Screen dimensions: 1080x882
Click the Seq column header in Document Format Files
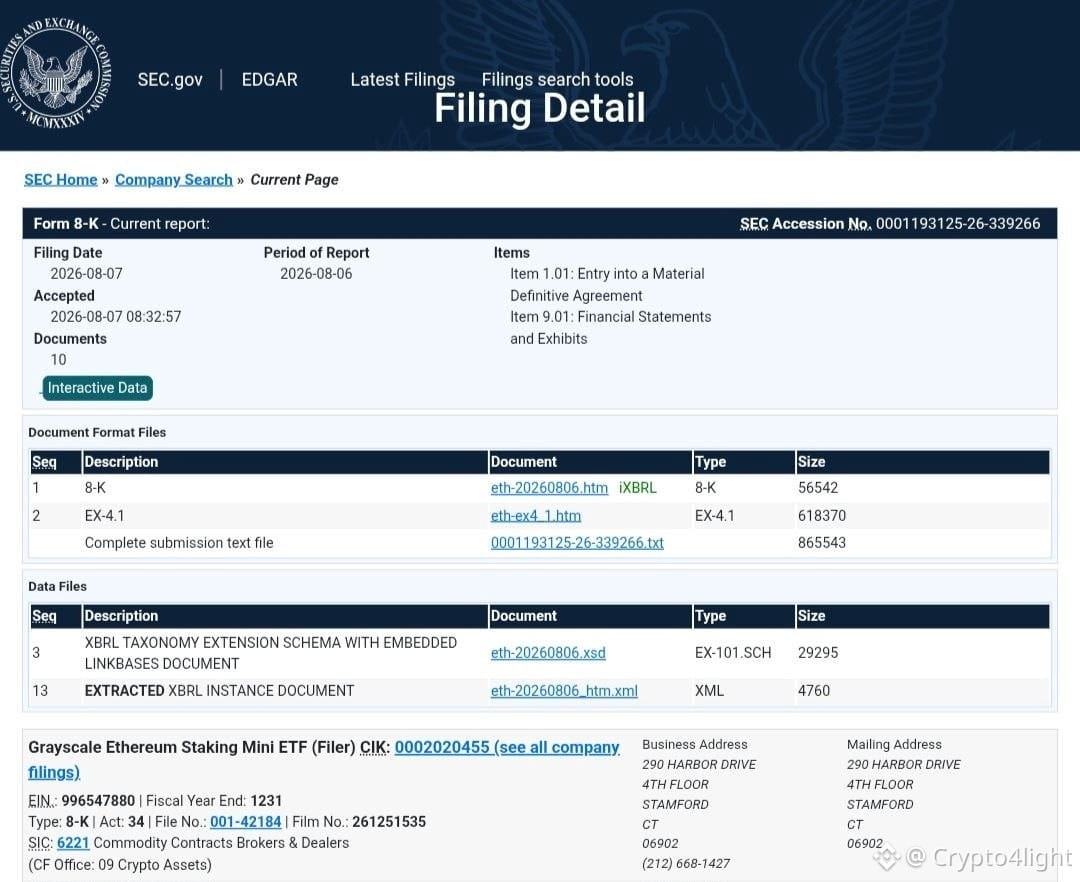[x=44, y=462]
